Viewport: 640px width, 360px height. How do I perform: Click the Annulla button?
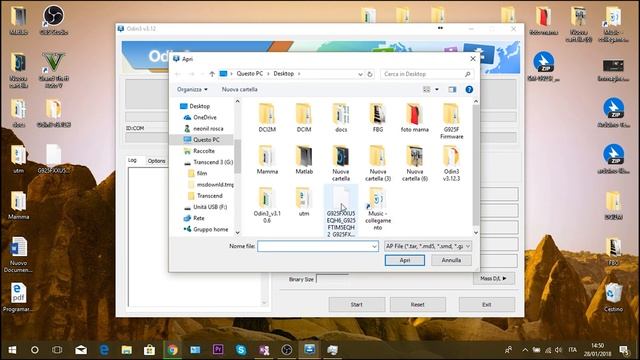pyautogui.click(x=451, y=260)
